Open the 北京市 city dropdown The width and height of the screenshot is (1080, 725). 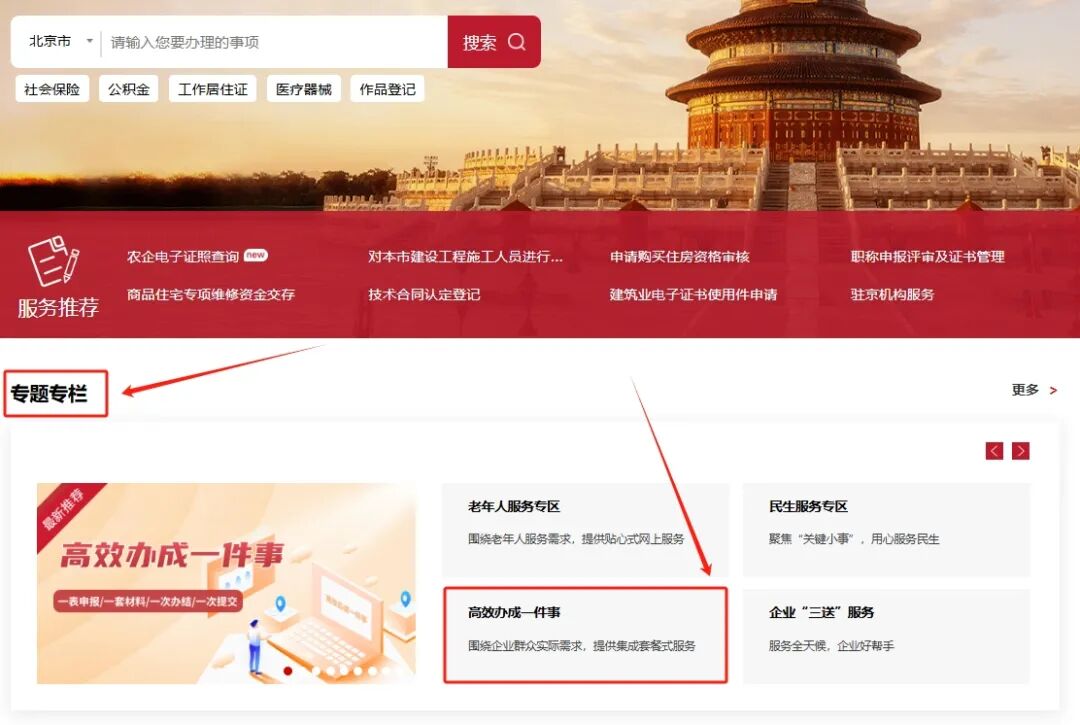click(x=60, y=41)
